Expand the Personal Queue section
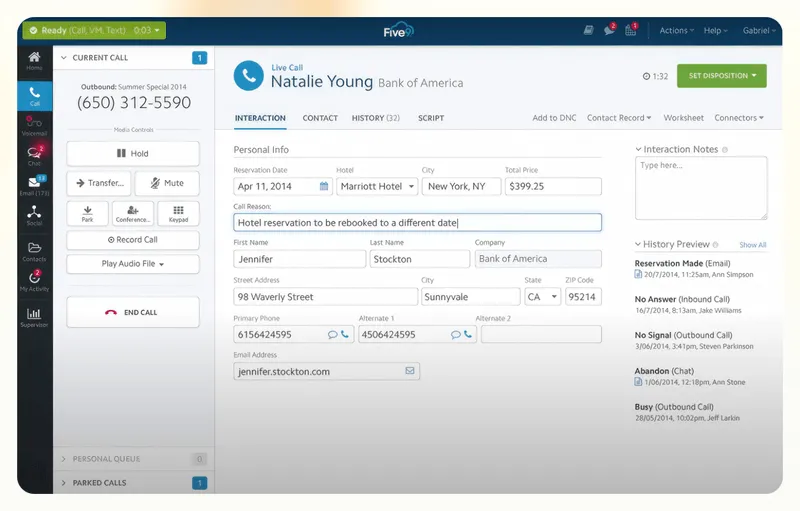The height and width of the screenshot is (511, 800). tap(64, 459)
